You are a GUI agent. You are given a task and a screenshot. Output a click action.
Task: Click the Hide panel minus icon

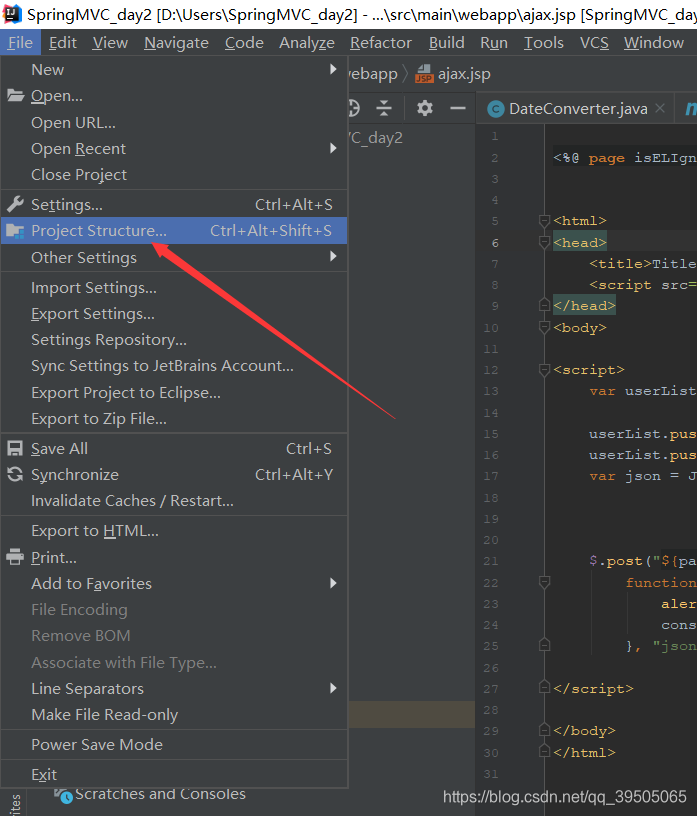point(458,108)
